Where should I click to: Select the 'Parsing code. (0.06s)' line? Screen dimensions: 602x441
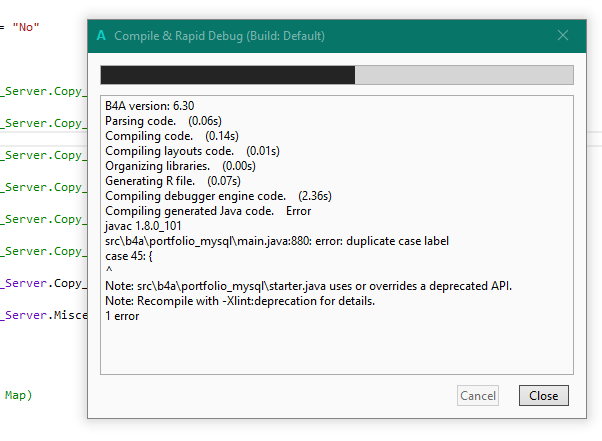click(x=163, y=121)
